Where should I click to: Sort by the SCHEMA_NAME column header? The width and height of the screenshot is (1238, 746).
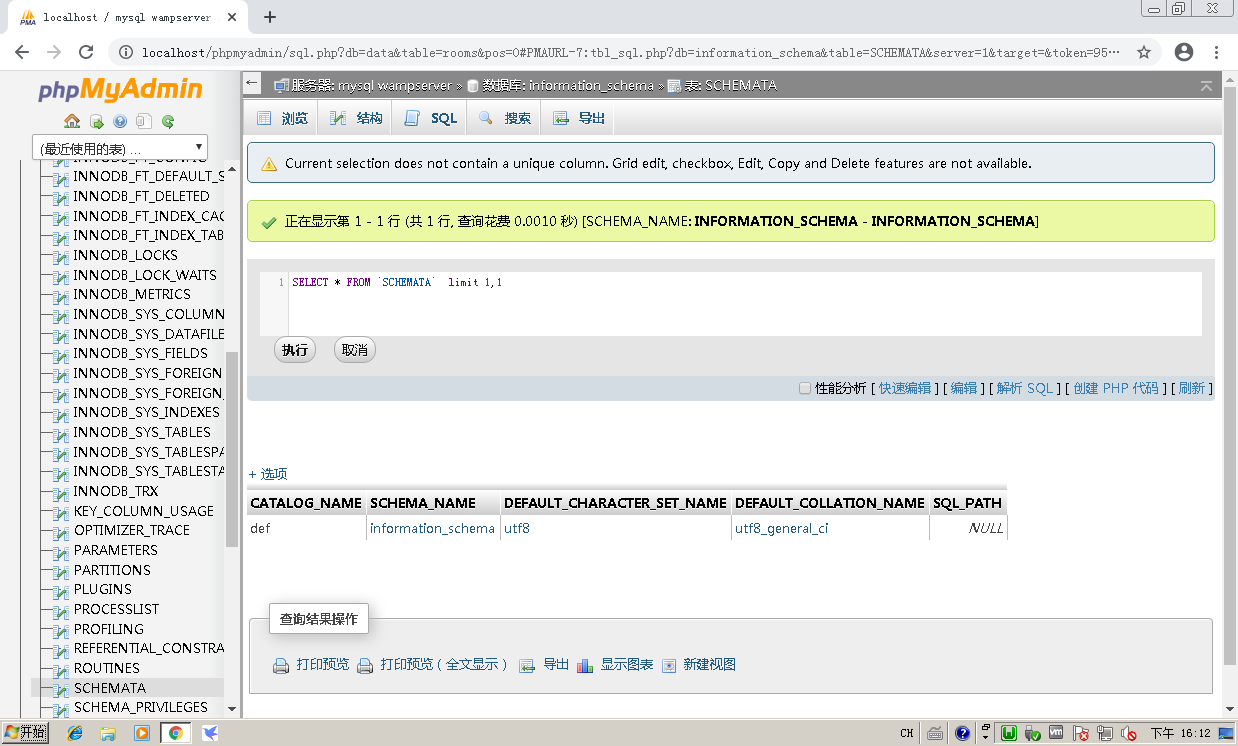(x=423, y=503)
